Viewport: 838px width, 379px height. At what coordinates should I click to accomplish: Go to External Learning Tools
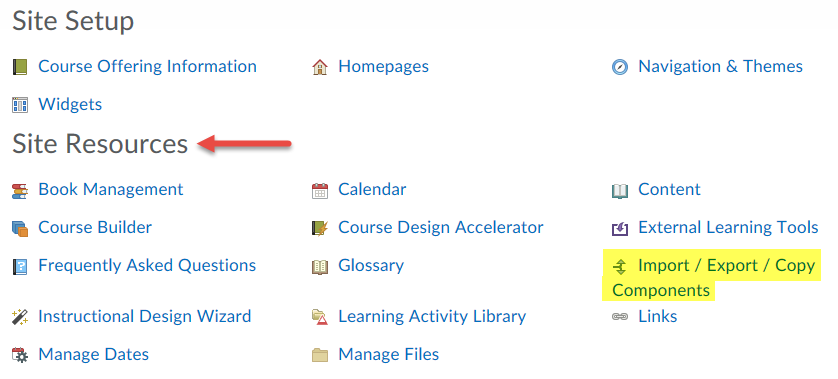(728, 228)
